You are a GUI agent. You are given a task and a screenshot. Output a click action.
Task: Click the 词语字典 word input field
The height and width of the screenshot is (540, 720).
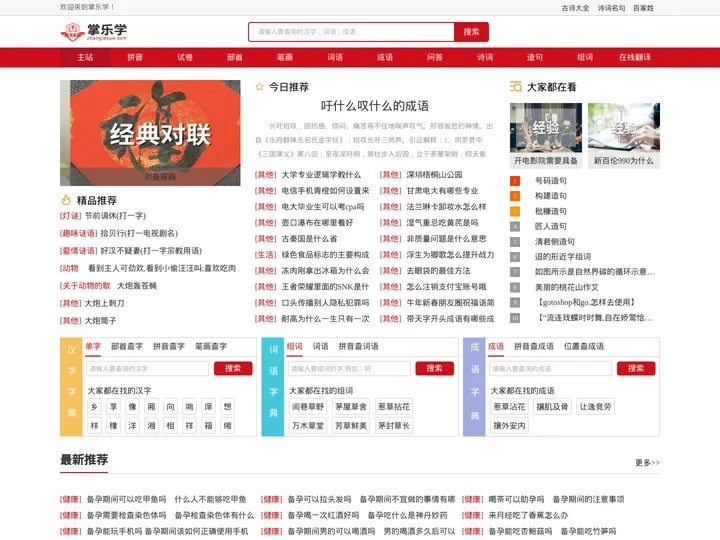click(x=349, y=369)
